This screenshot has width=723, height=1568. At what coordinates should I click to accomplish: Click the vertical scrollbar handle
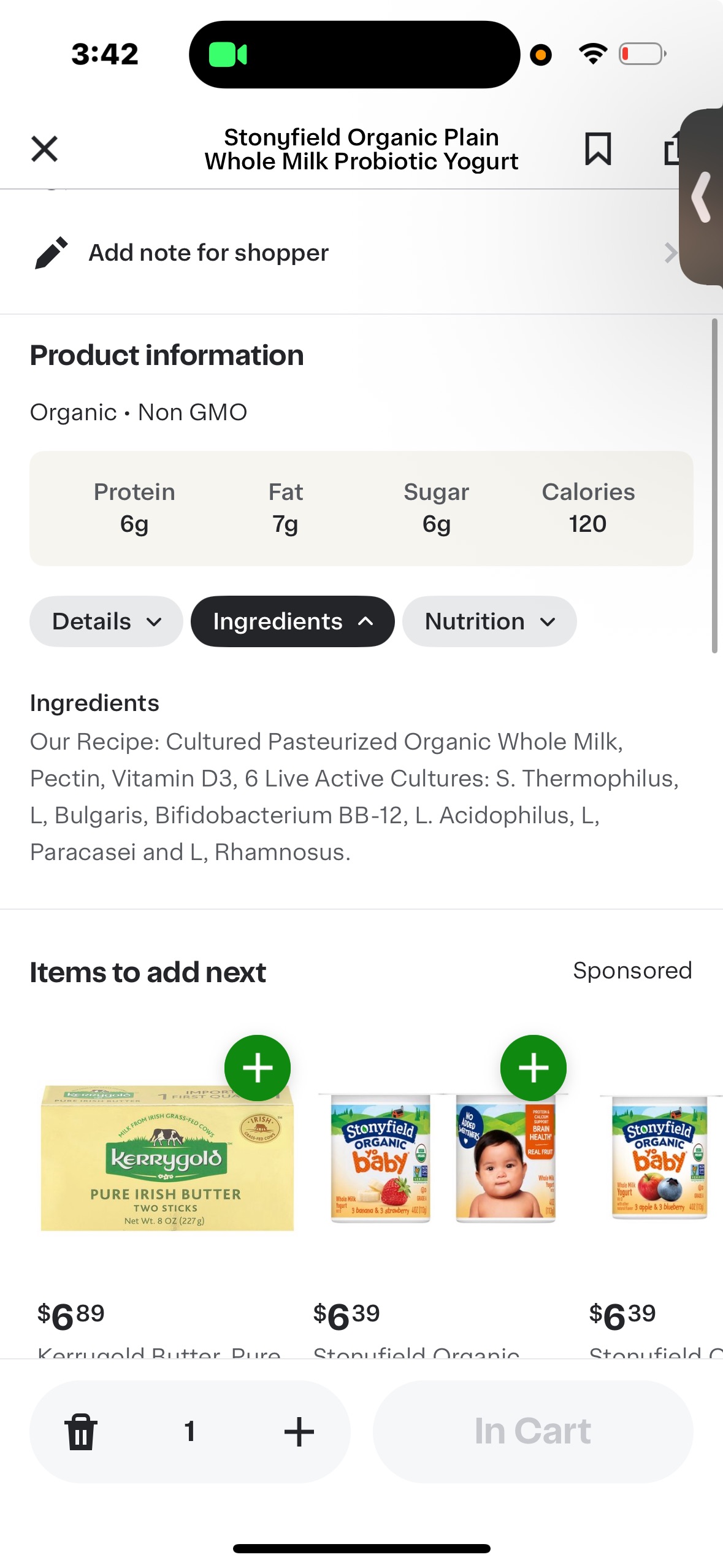[714, 485]
